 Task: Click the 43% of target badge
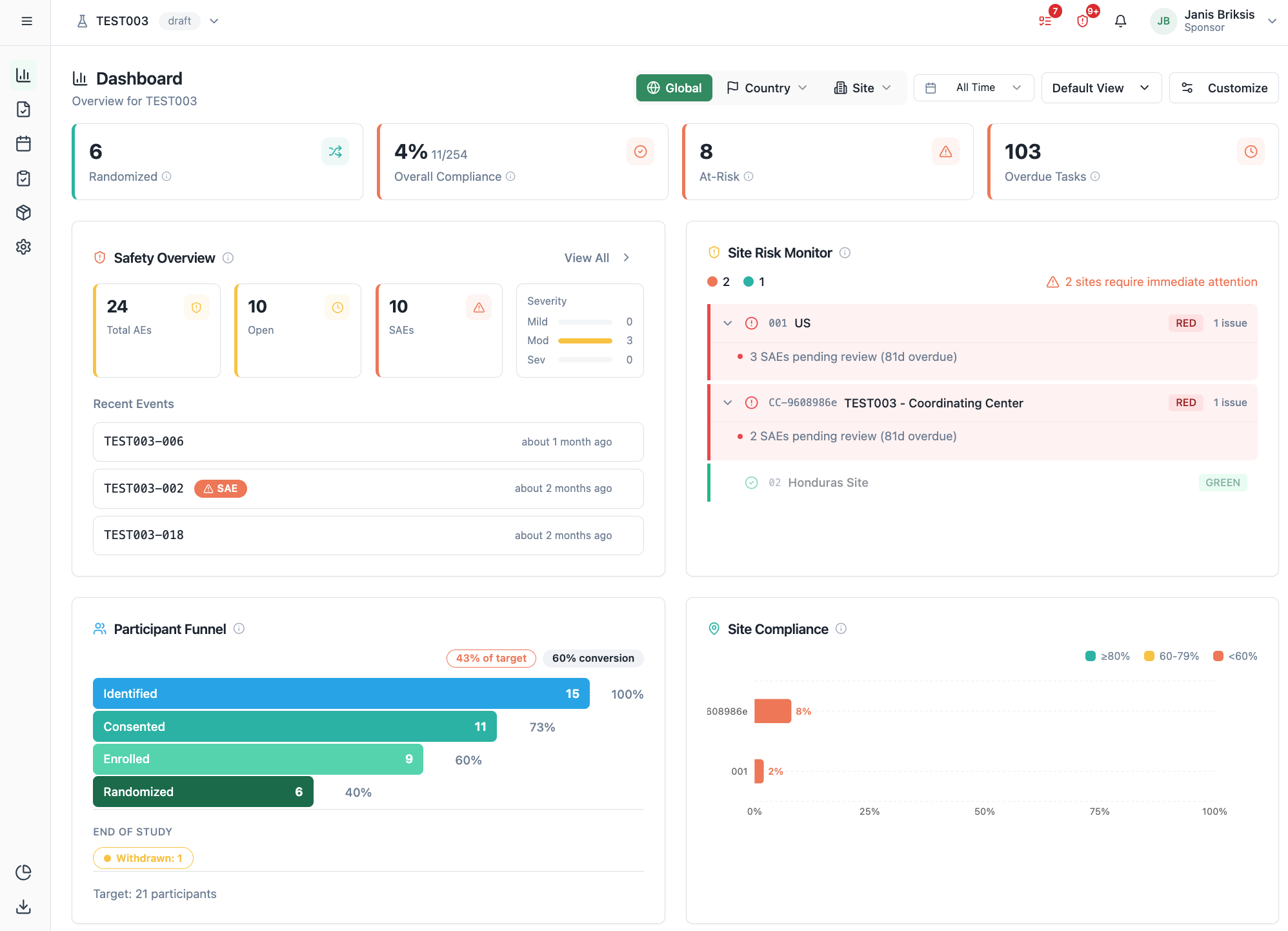(491, 658)
